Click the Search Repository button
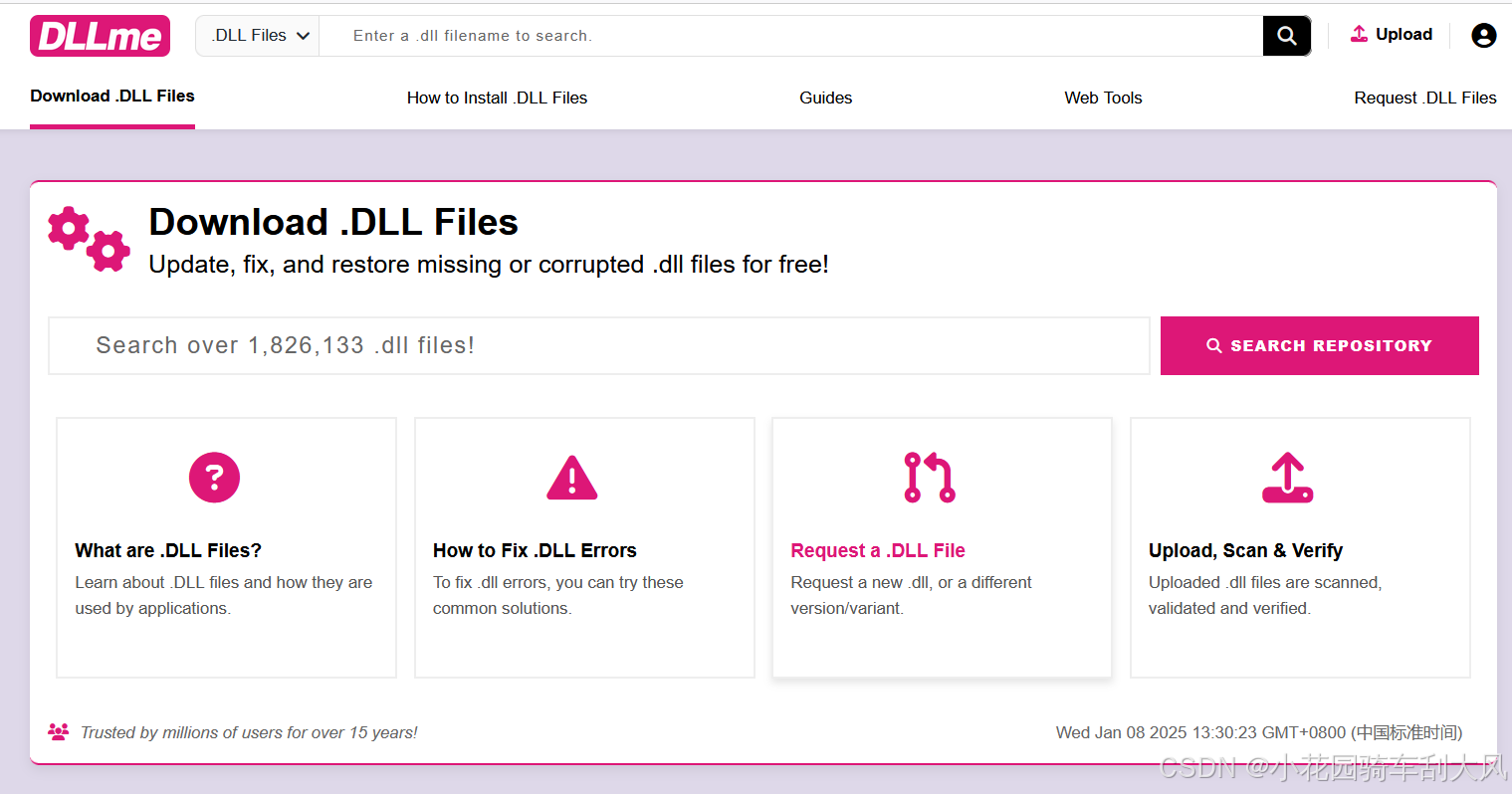1512x794 pixels. pyautogui.click(x=1319, y=345)
